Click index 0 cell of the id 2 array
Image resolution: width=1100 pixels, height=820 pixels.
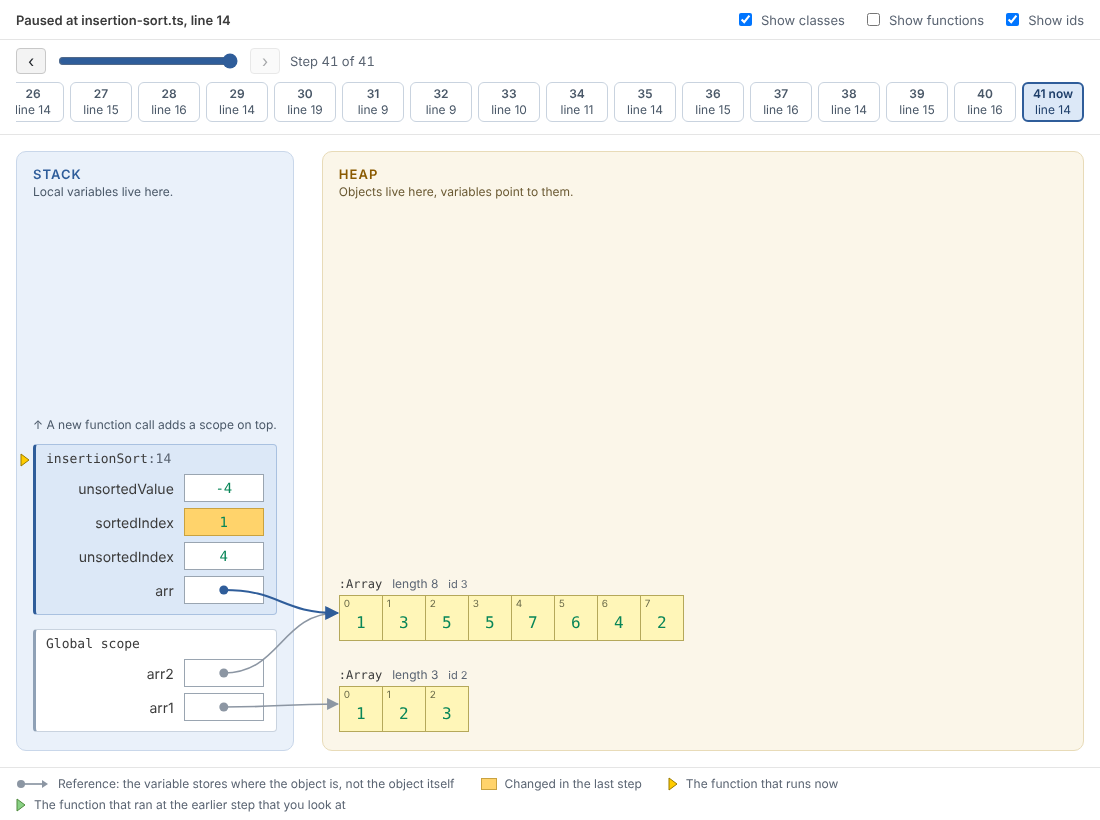point(361,709)
